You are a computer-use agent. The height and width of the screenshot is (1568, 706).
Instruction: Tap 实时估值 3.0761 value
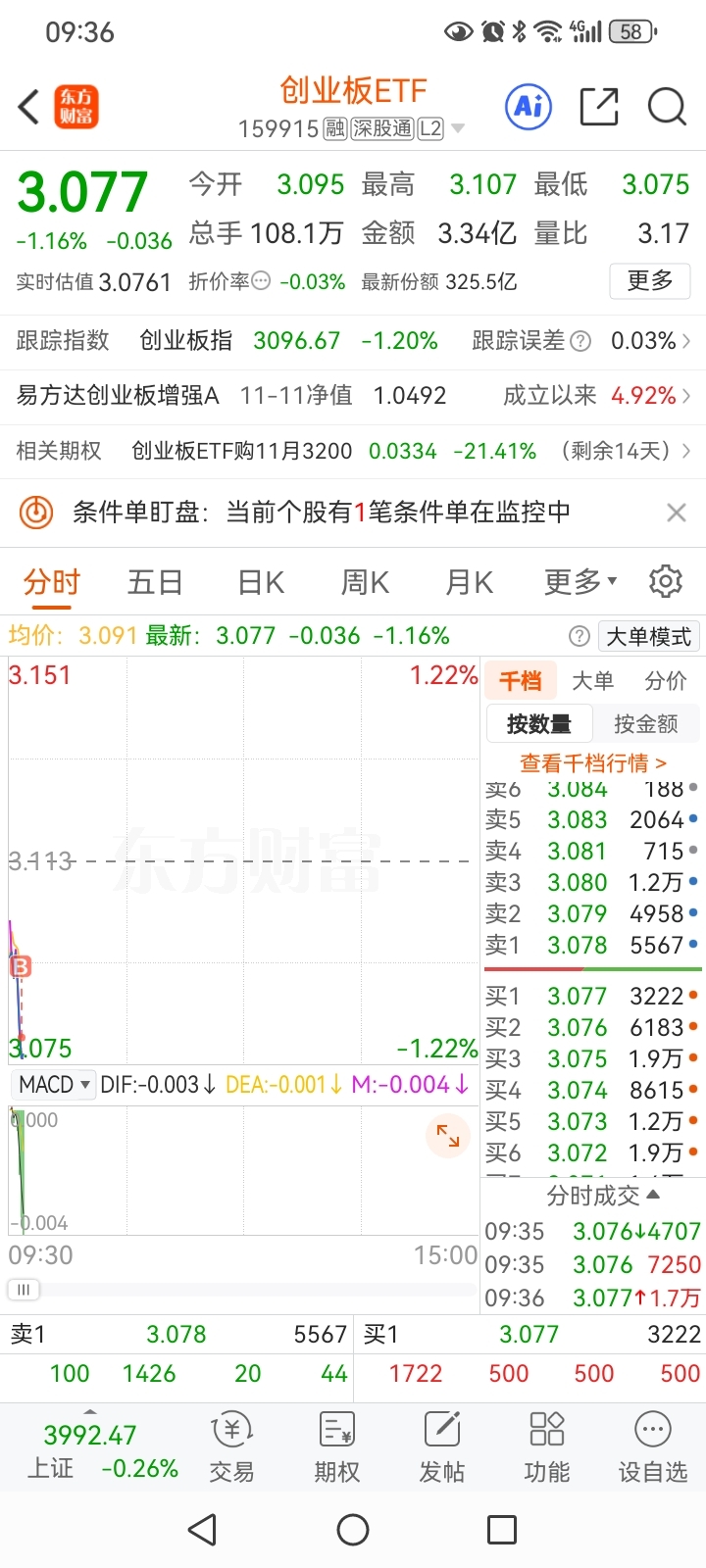pos(134,282)
